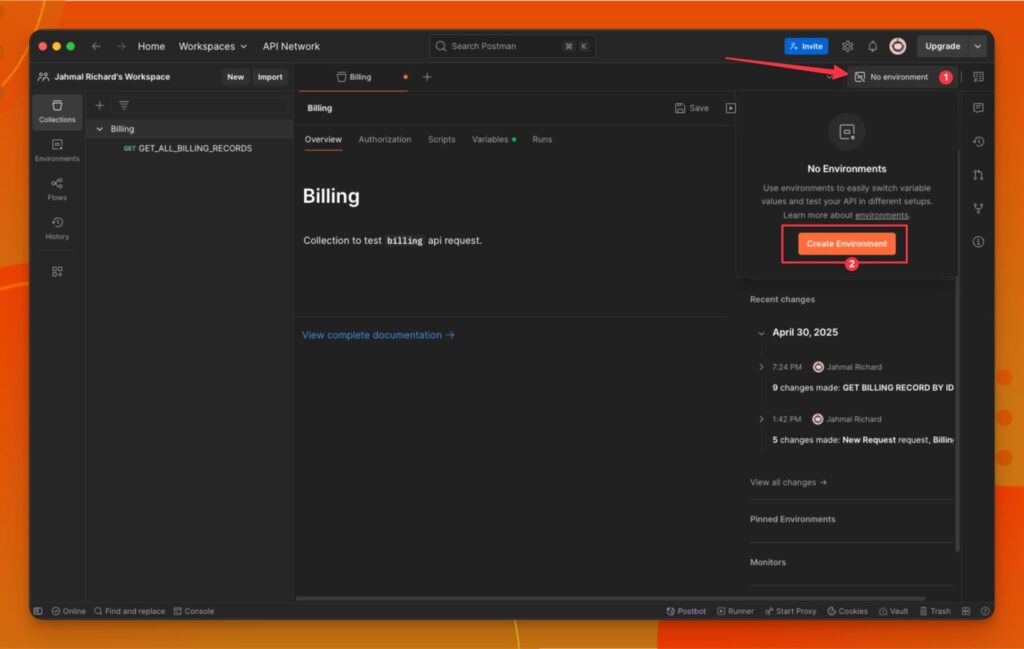Open the forks icon in the right sidebar
The height and width of the screenshot is (649, 1024).
pos(978,208)
